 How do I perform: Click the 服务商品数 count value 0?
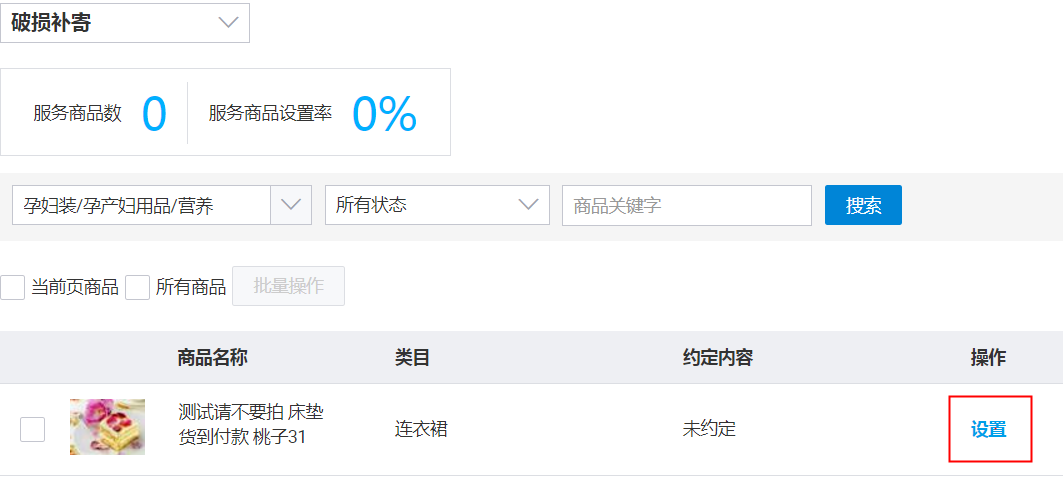154,113
